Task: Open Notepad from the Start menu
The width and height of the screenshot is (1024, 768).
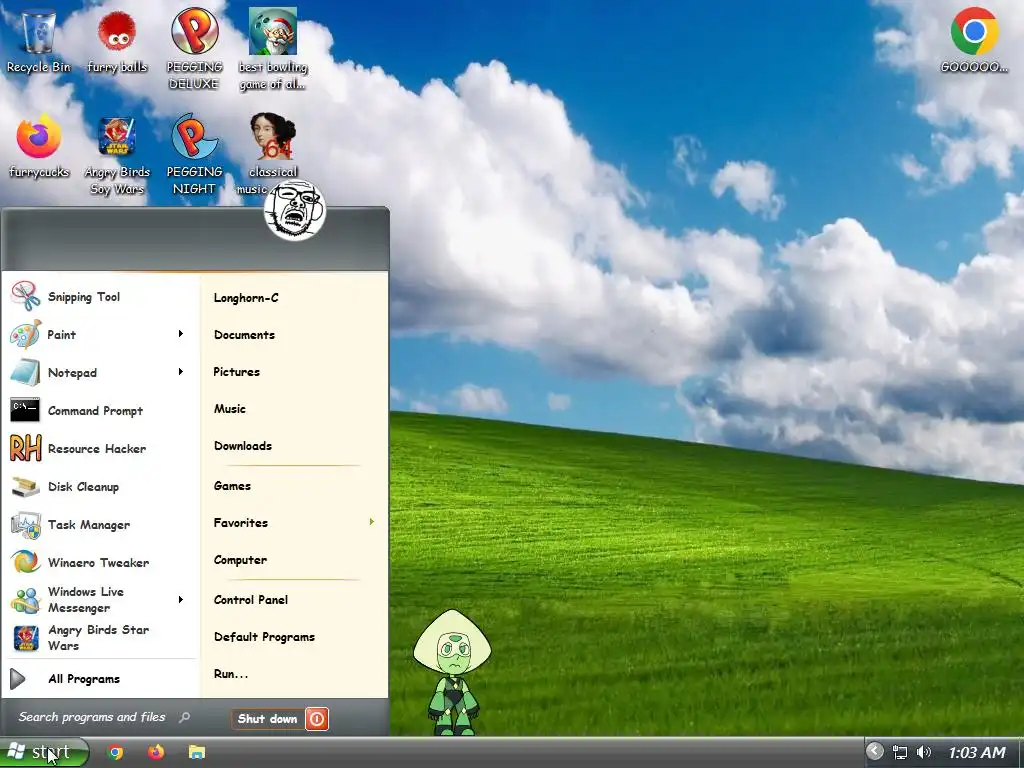Action: 101,372
